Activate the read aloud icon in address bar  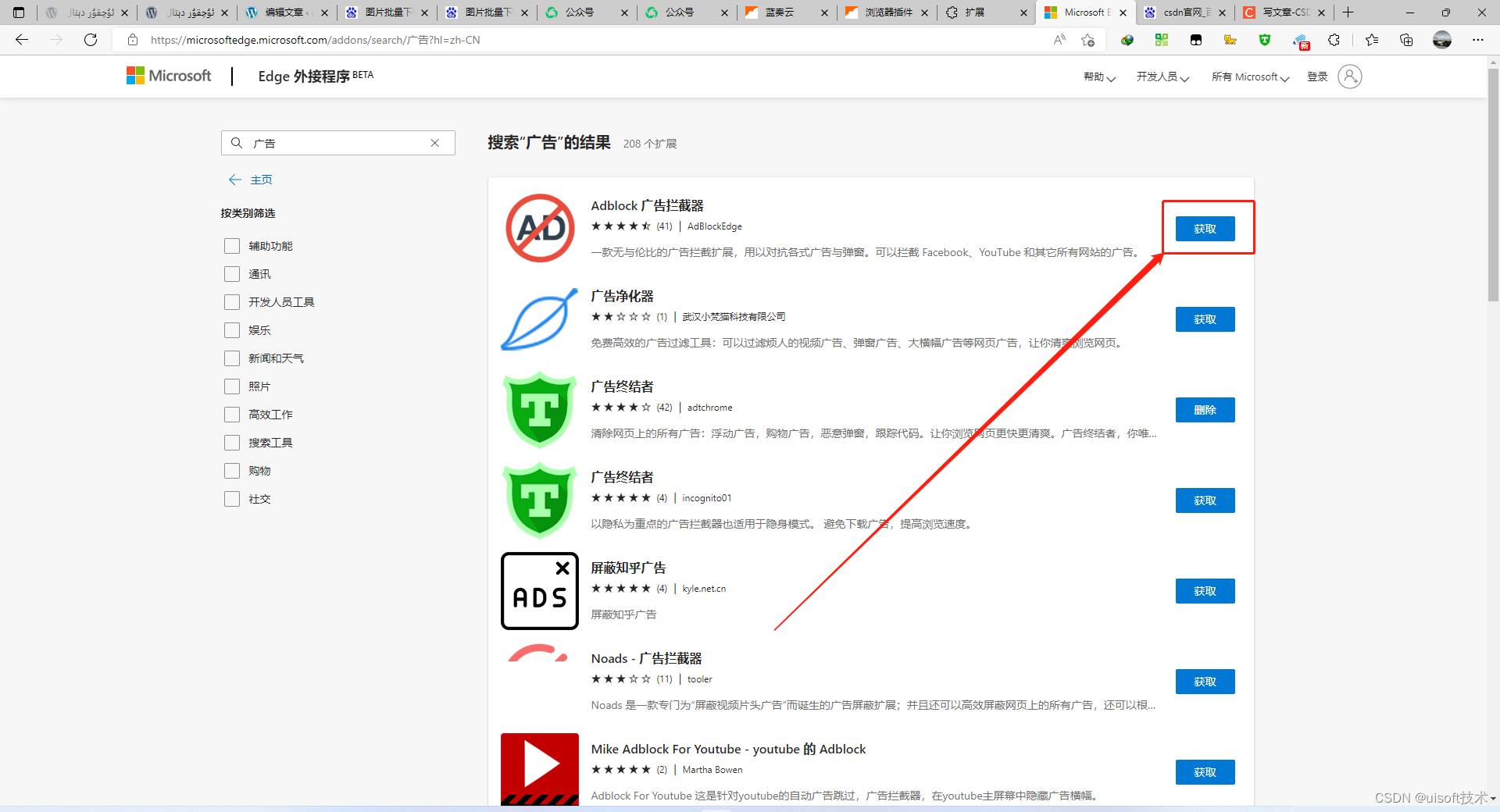(x=1059, y=40)
